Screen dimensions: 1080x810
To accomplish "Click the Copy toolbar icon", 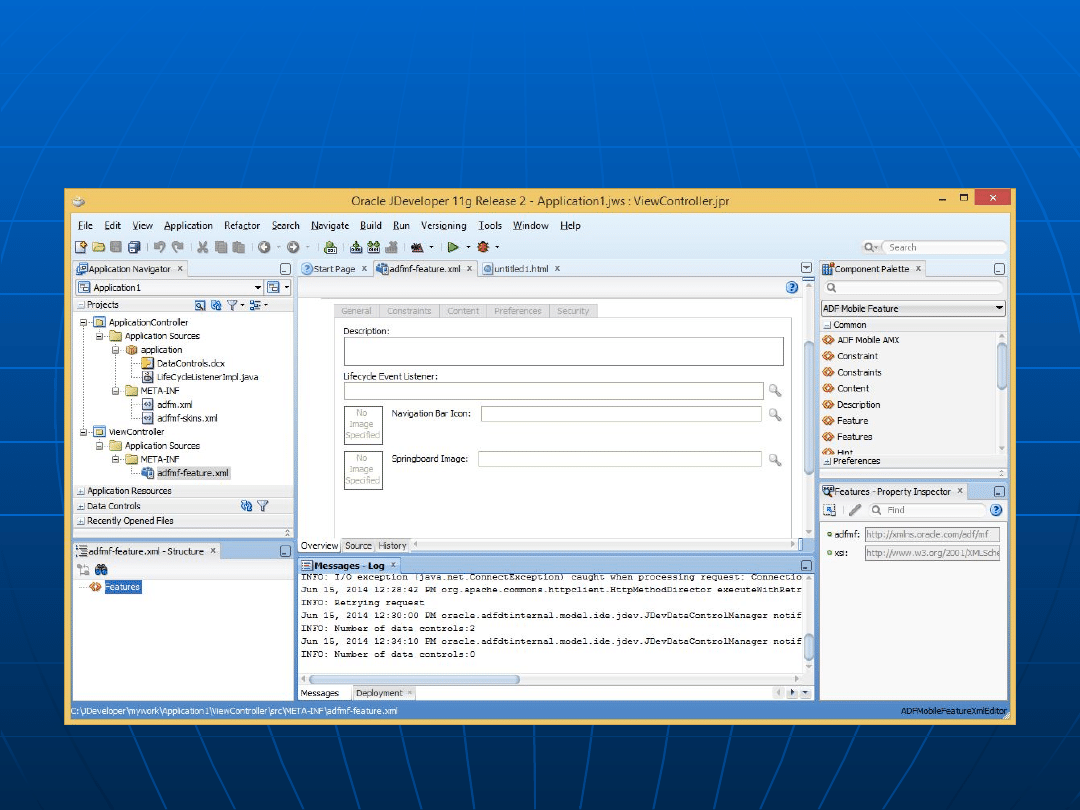I will (x=221, y=247).
